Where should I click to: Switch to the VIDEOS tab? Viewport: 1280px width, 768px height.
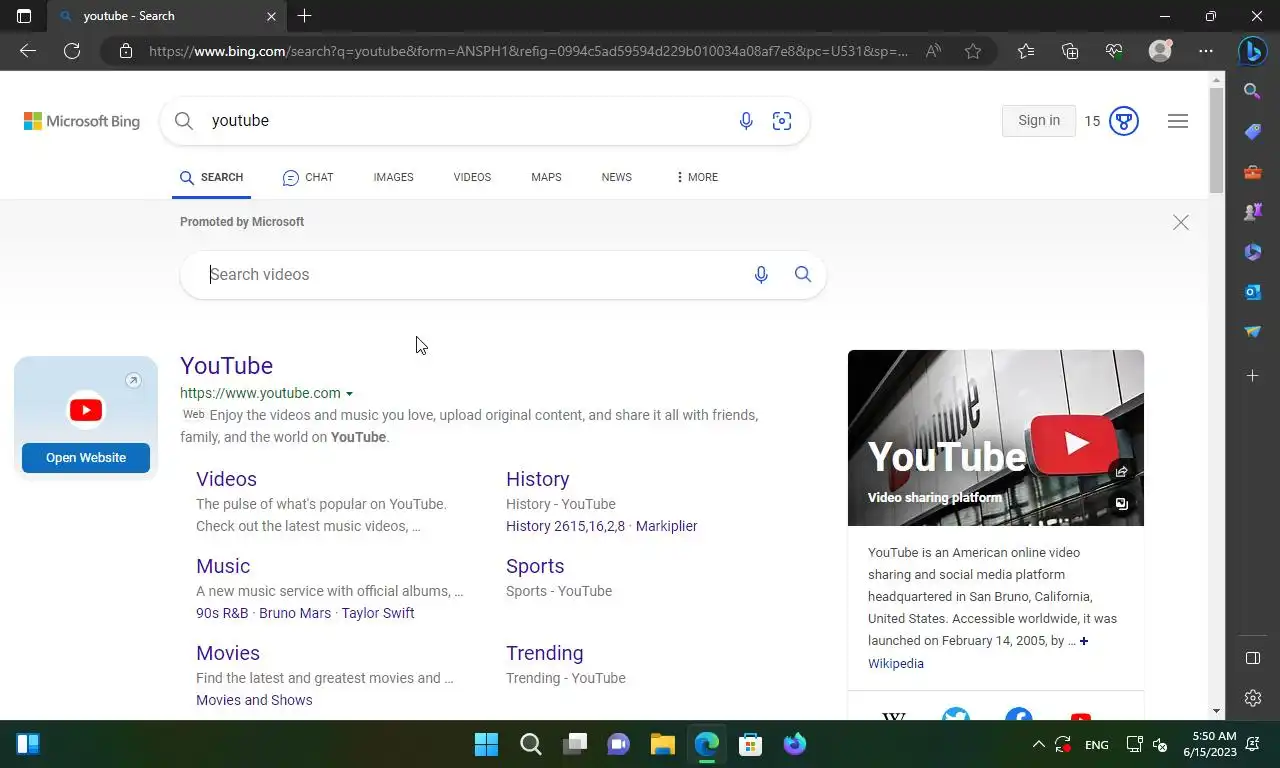point(472,177)
